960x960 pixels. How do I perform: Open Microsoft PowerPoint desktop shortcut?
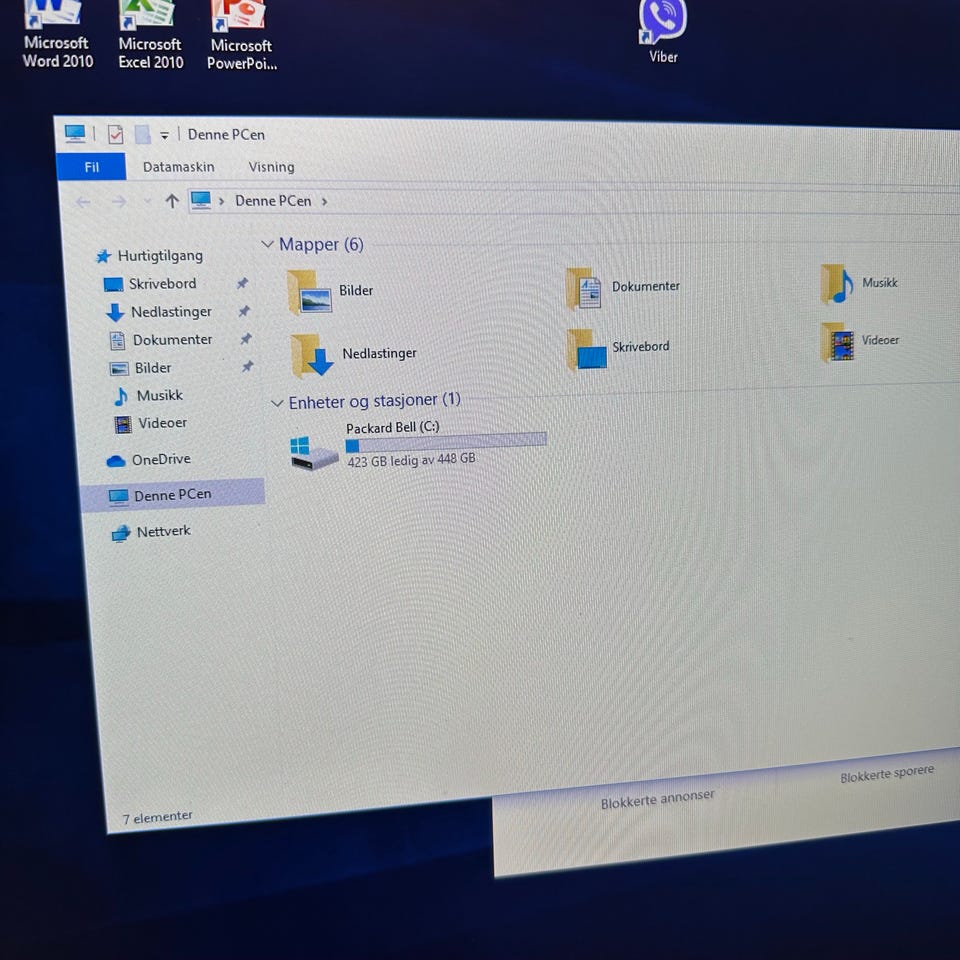(x=241, y=36)
